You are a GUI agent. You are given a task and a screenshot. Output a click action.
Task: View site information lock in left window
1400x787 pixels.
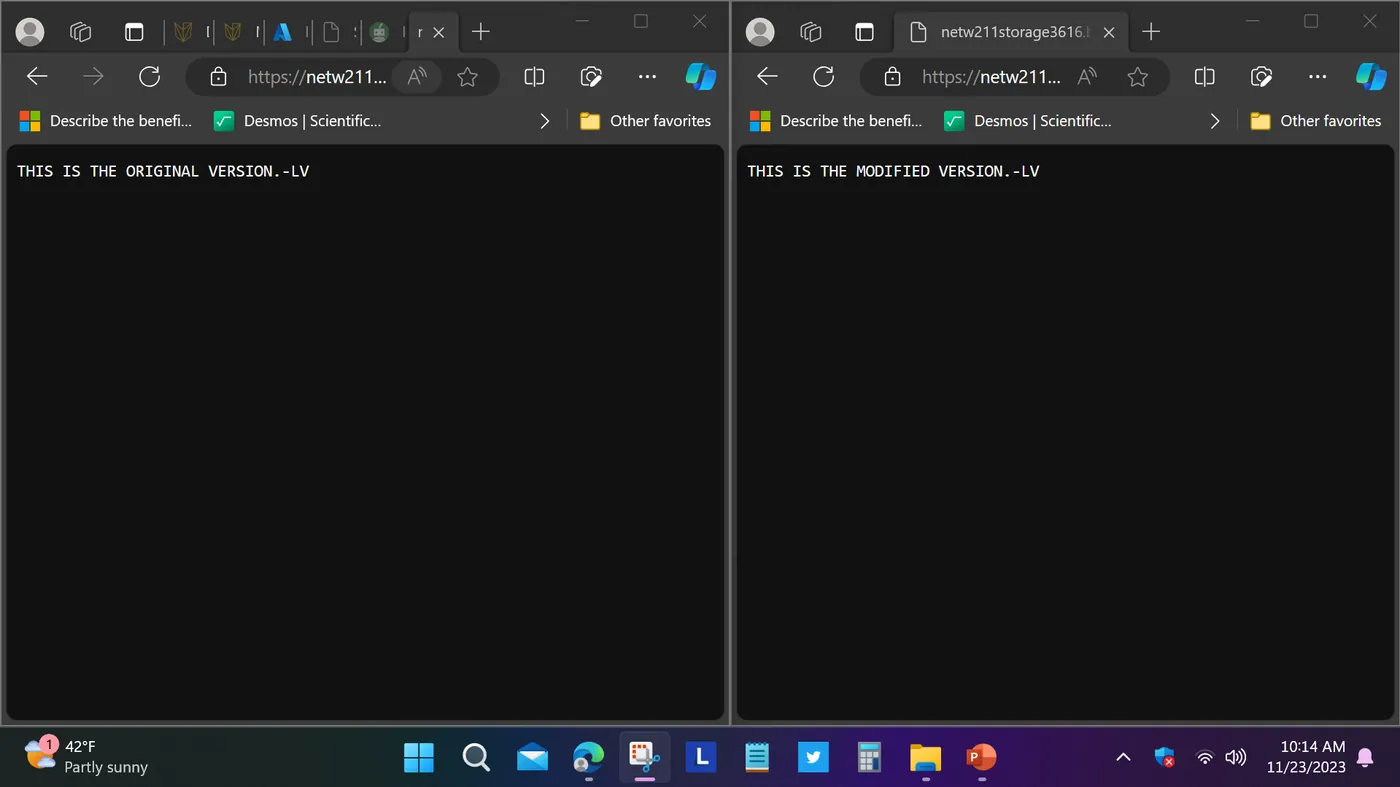tap(218, 77)
